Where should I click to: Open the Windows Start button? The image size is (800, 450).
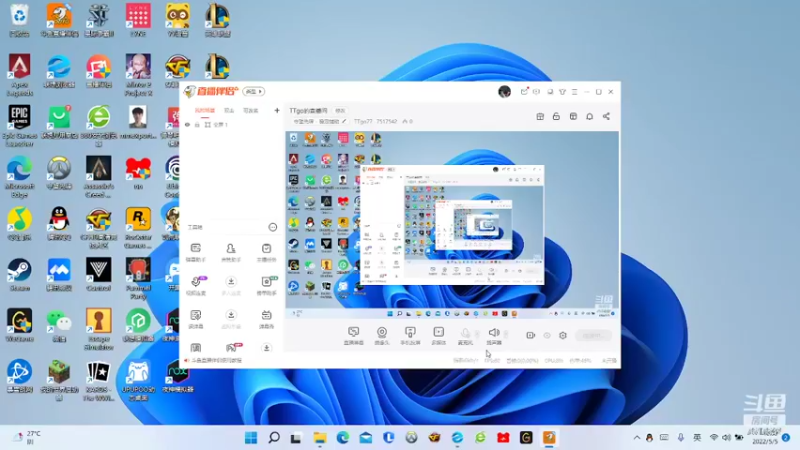point(251,437)
